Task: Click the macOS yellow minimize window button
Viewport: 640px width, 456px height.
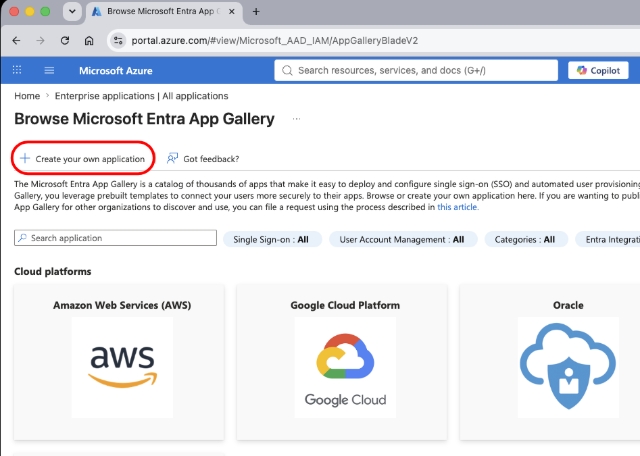Action: (29, 11)
